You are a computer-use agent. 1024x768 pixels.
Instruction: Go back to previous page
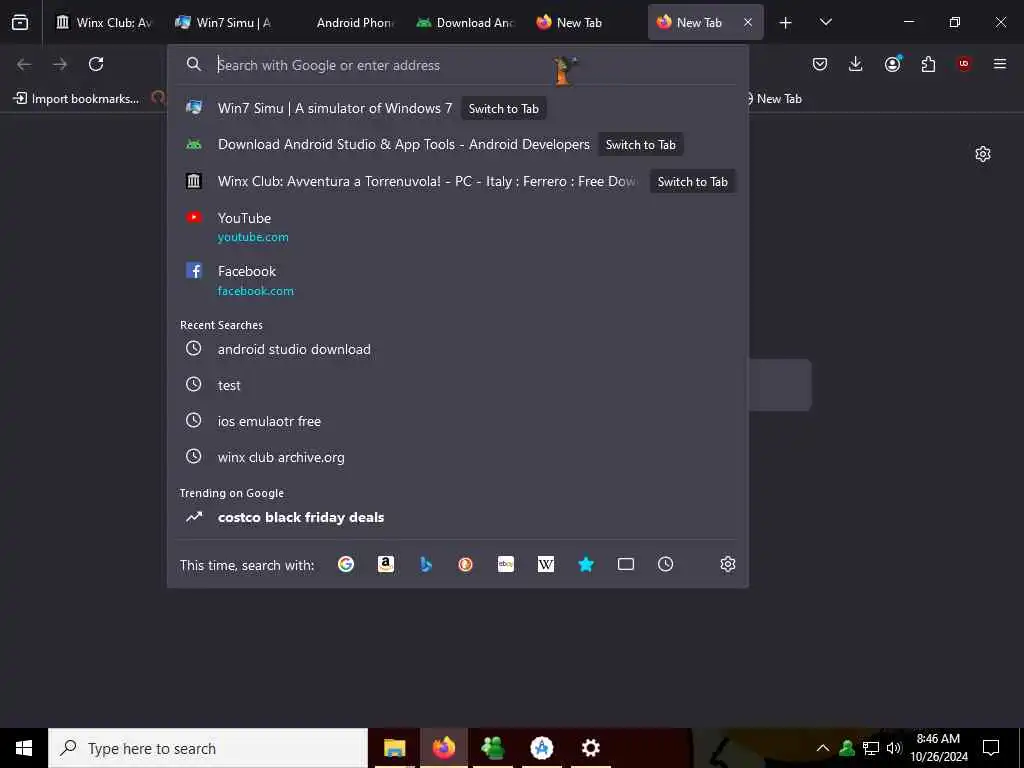click(x=24, y=64)
